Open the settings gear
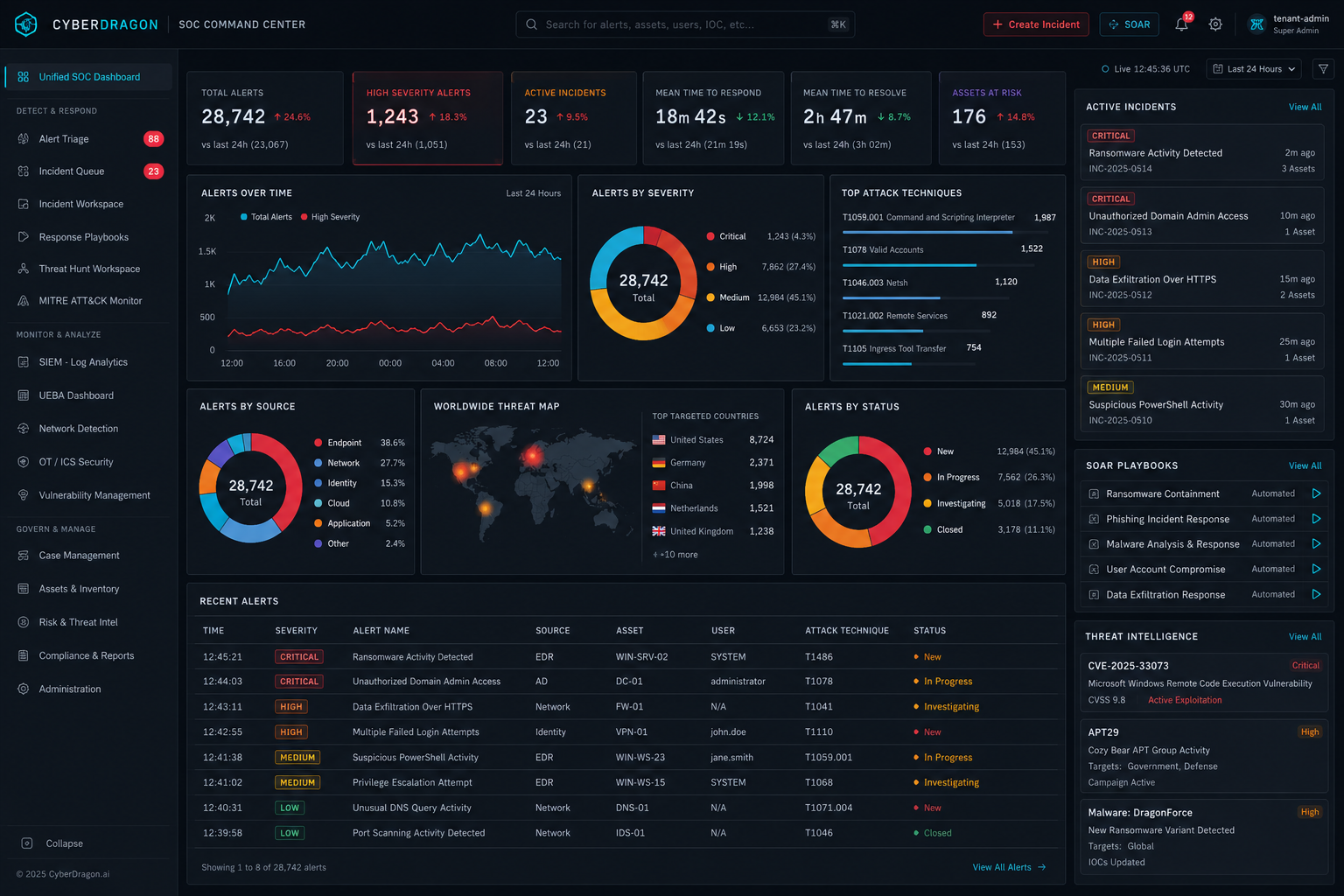Image resolution: width=1344 pixels, height=896 pixels. pyautogui.click(x=1215, y=24)
